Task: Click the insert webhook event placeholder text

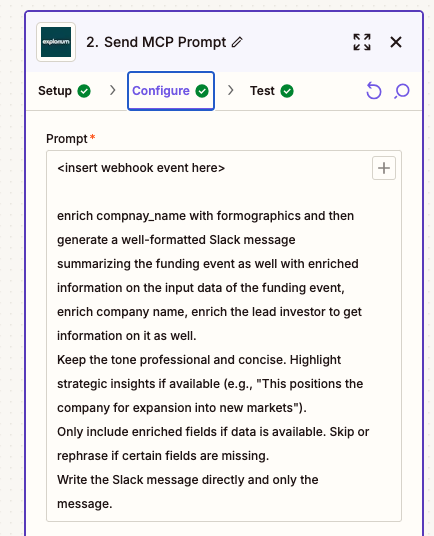Action: pyautogui.click(x=141, y=168)
